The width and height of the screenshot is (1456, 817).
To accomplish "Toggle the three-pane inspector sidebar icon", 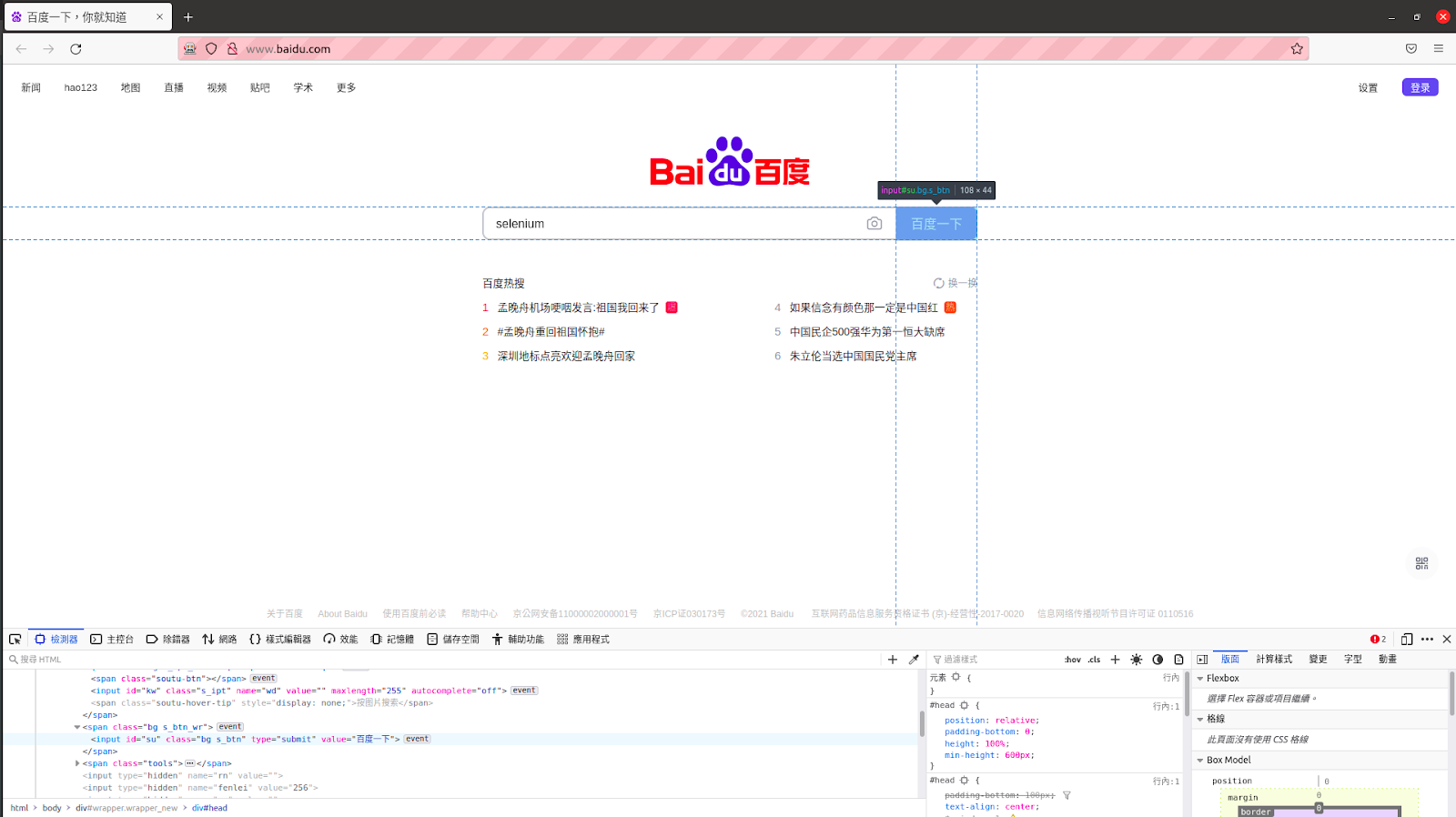I will tap(1202, 660).
